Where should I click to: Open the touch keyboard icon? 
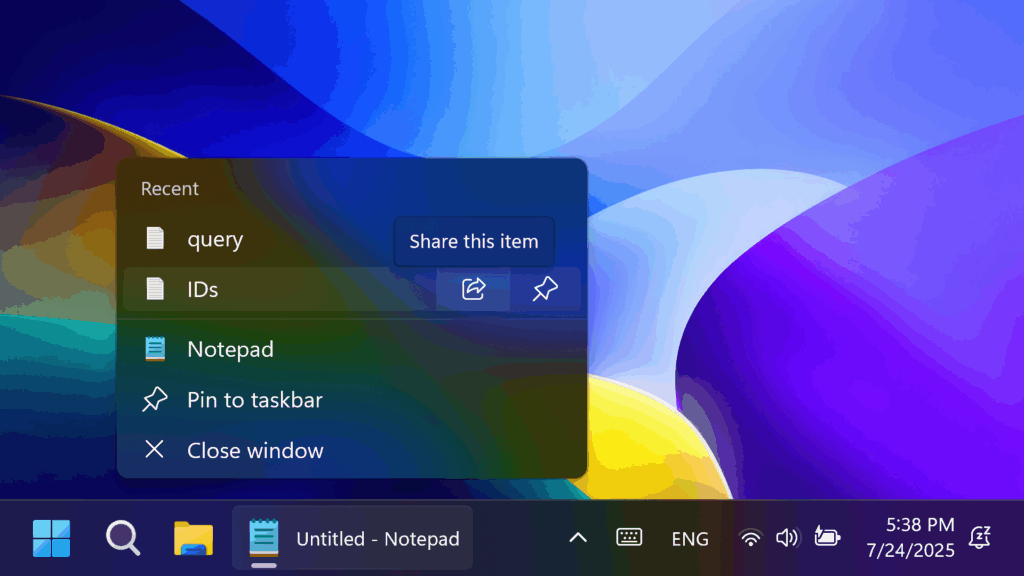[x=629, y=538]
